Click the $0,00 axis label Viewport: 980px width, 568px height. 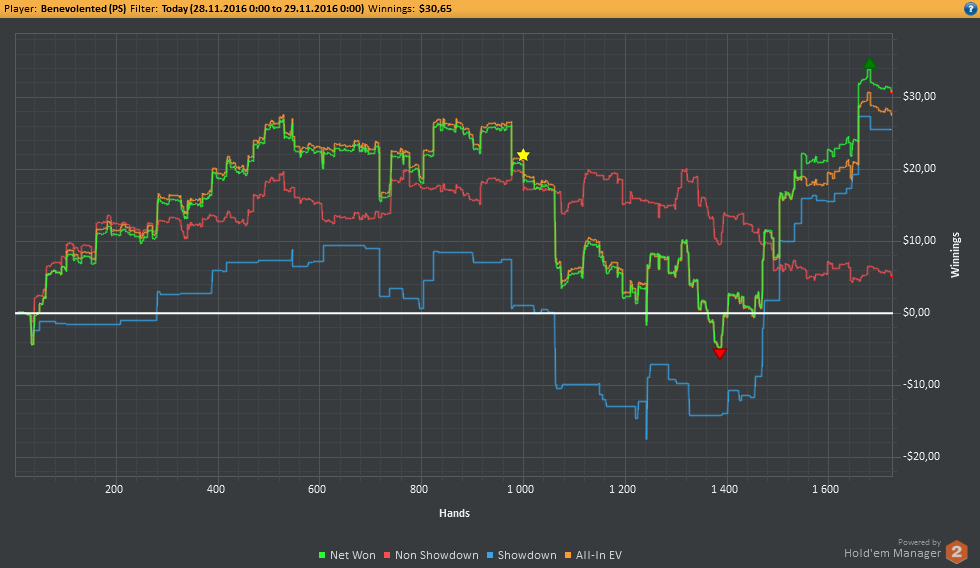916,312
